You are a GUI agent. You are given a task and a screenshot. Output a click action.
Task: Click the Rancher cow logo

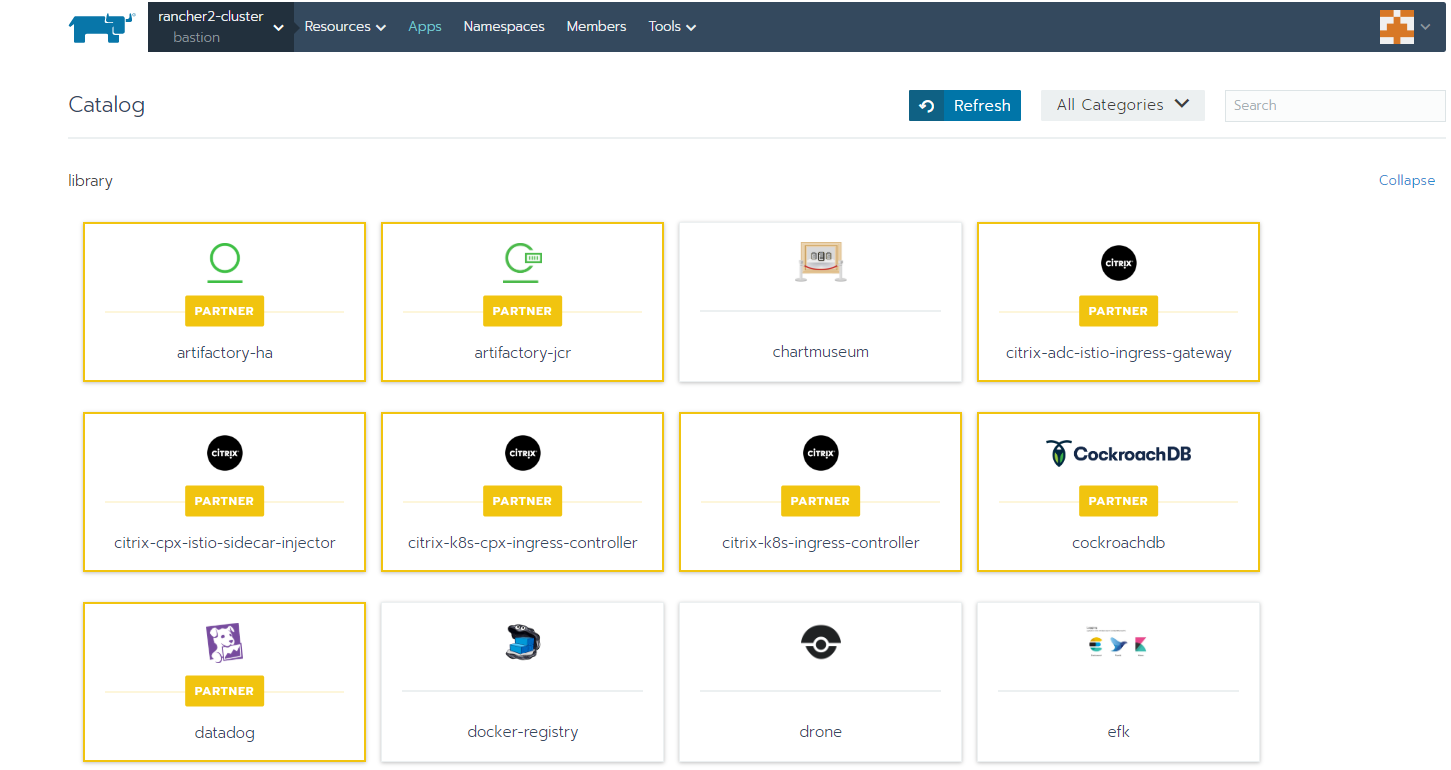pyautogui.click(x=102, y=26)
